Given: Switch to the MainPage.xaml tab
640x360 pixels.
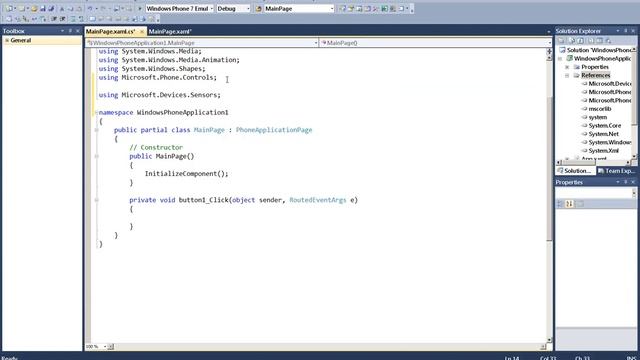Looking at the screenshot, I should [170, 31].
